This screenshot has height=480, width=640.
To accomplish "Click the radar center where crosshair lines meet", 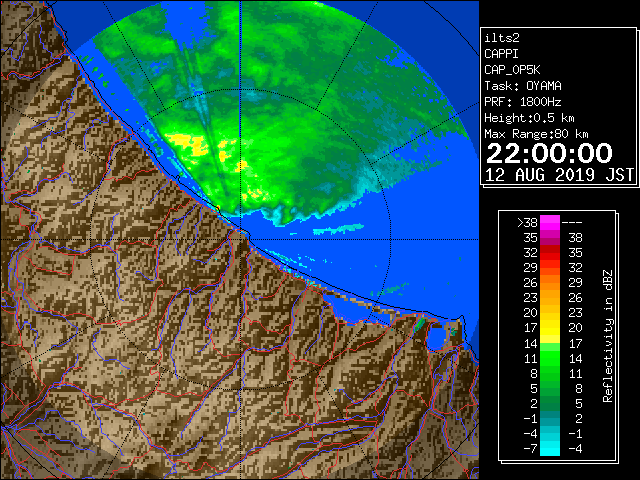I will (x=240, y=240).
